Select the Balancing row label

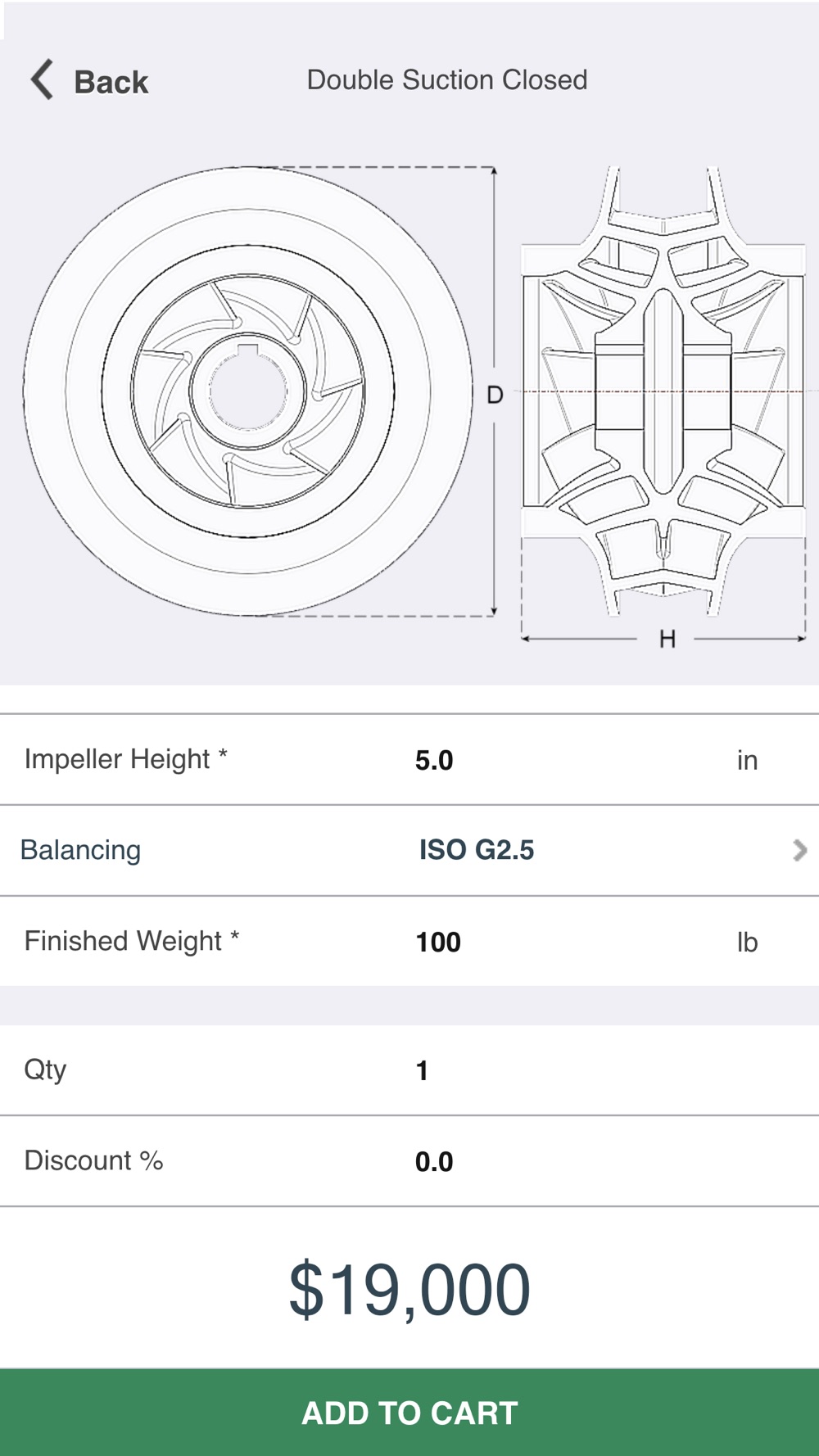[x=81, y=850]
